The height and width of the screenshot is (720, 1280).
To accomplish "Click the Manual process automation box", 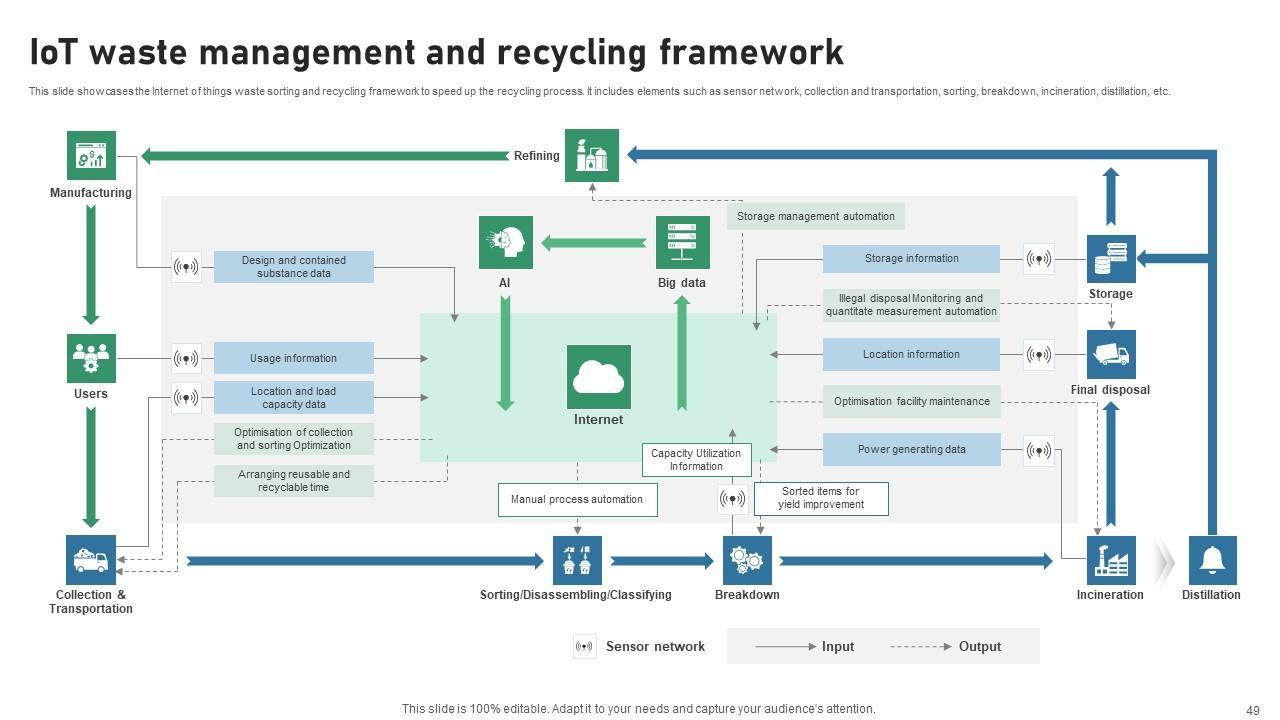I will (577, 500).
